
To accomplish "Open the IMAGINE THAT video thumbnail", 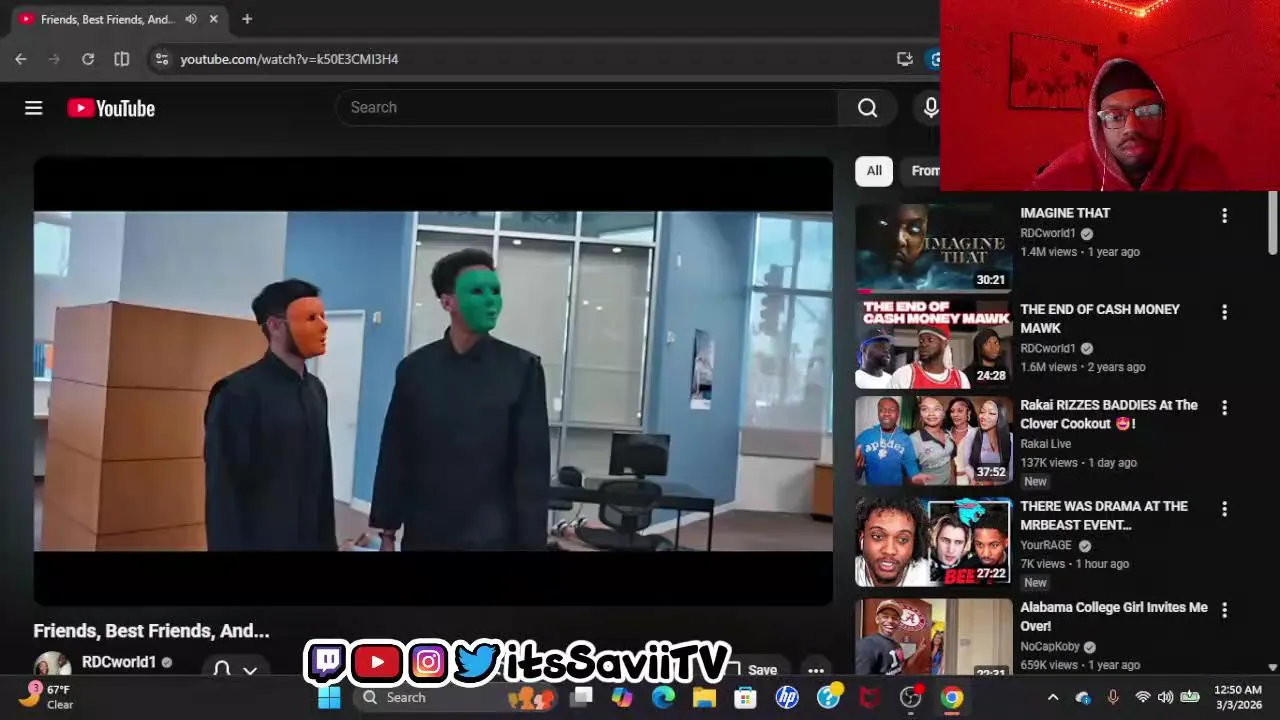I will click(x=933, y=248).
